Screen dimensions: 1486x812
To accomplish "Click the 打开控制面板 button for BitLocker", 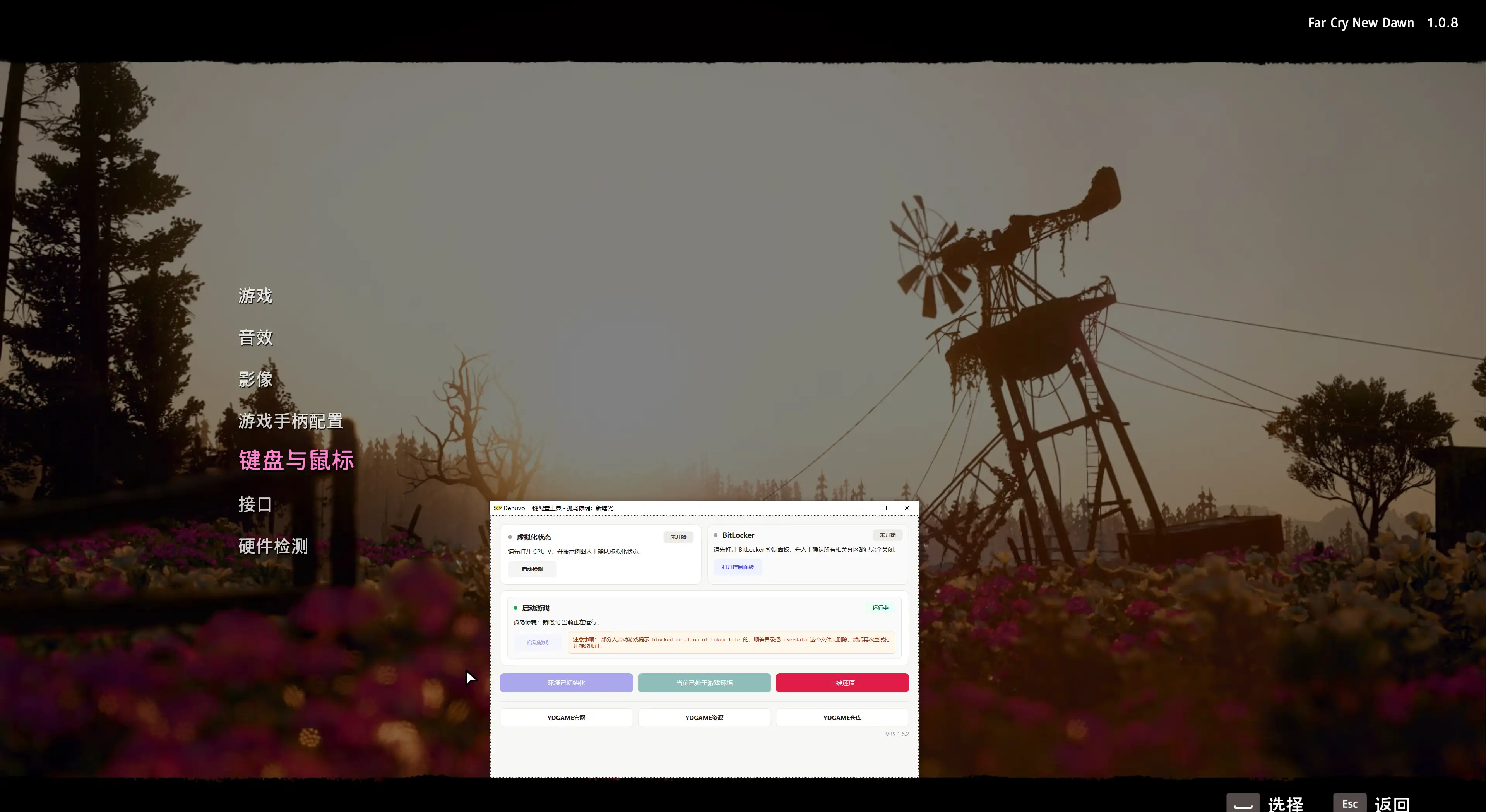I will tap(738, 567).
